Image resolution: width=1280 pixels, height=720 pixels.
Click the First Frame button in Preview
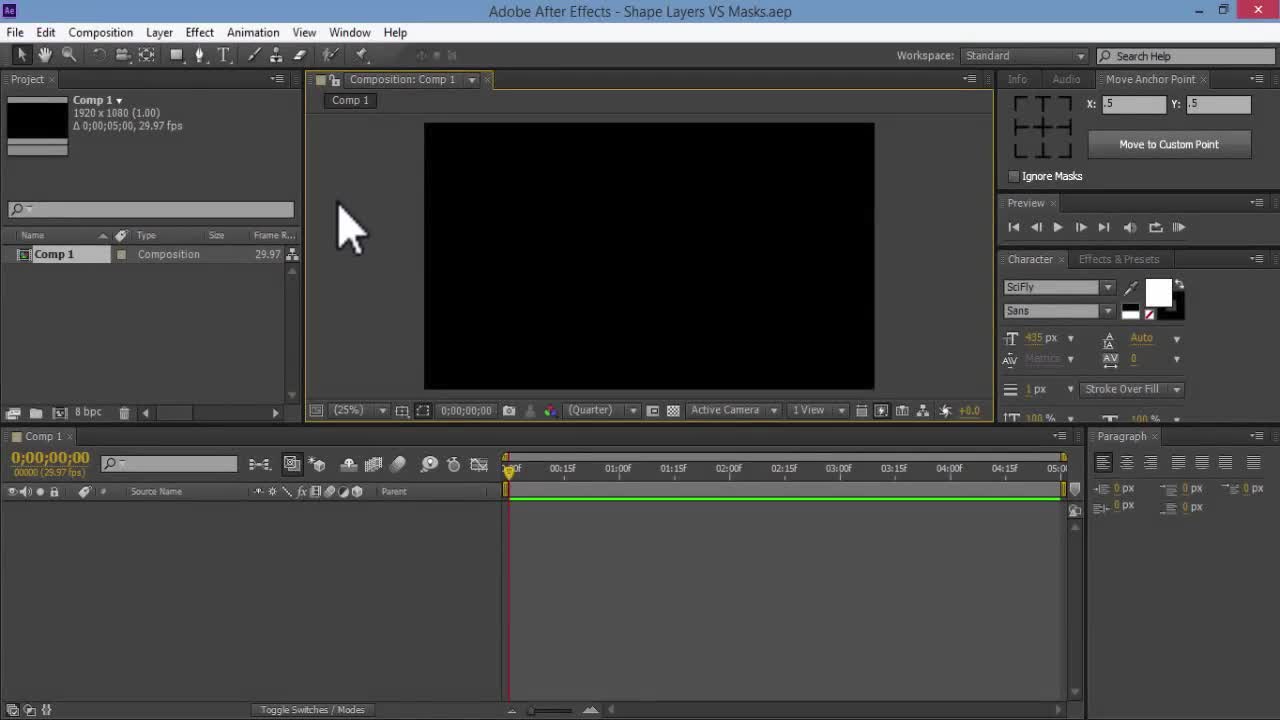[x=1013, y=227]
